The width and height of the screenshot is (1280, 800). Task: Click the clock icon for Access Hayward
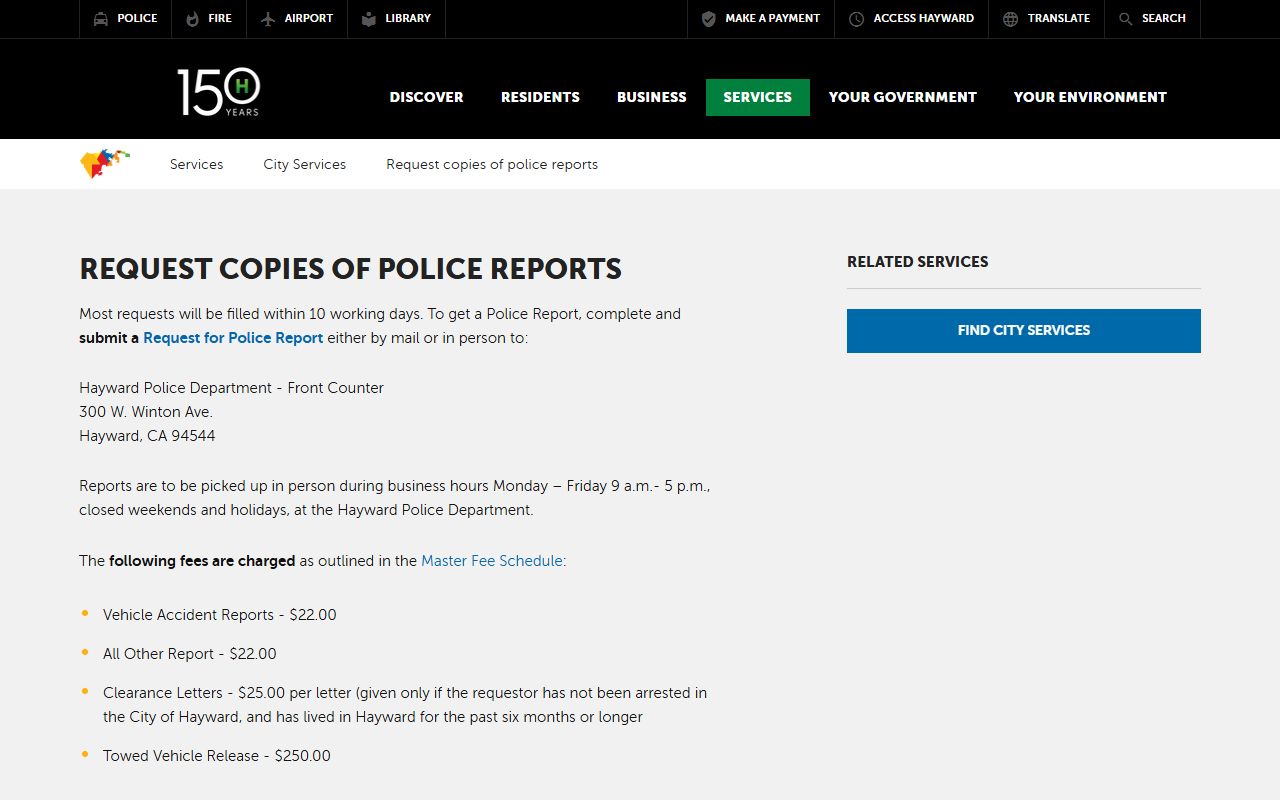point(857,19)
